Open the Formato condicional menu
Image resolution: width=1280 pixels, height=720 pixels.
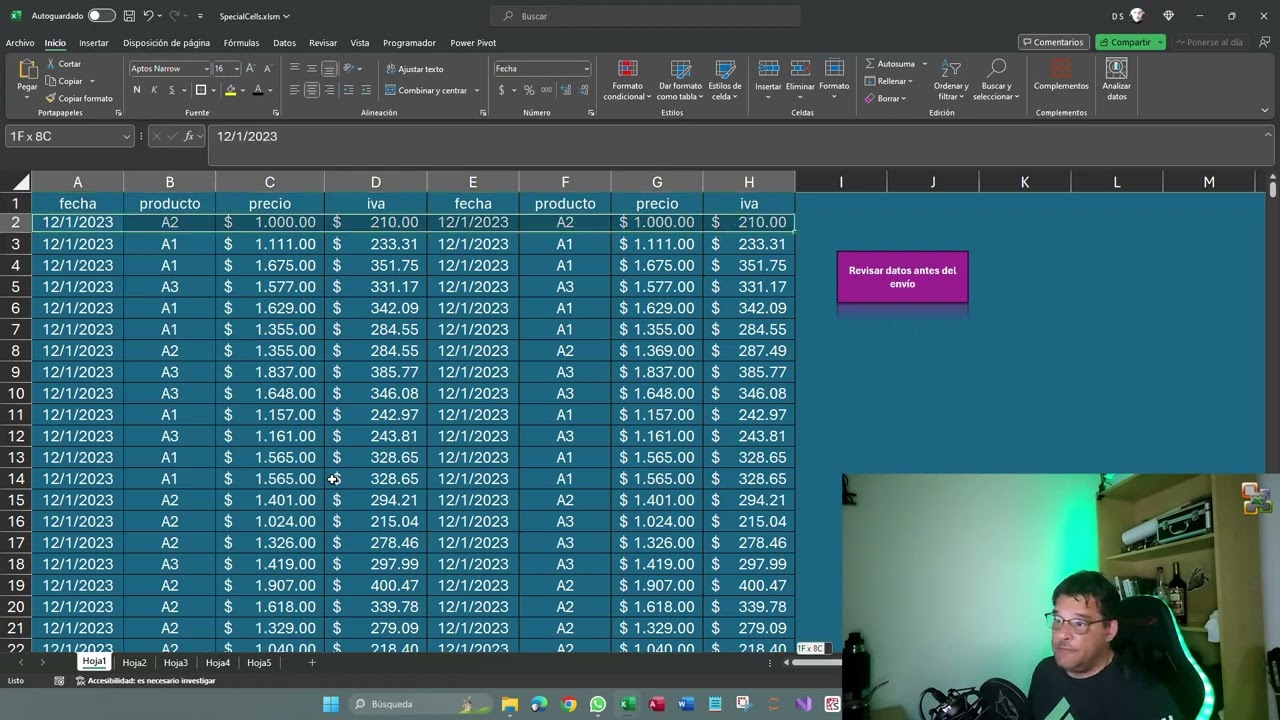tap(627, 80)
